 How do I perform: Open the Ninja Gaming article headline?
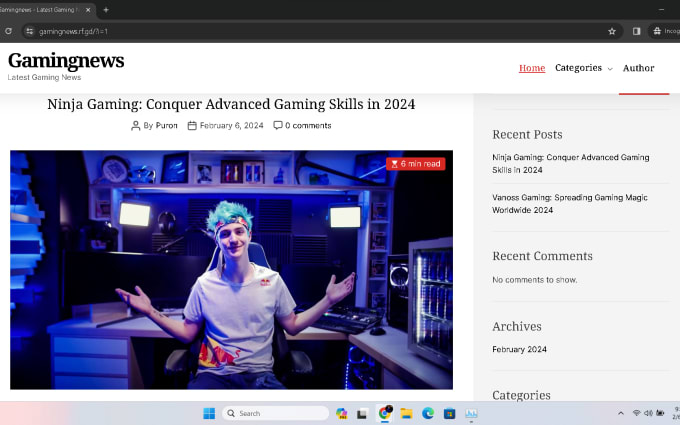[x=231, y=104]
